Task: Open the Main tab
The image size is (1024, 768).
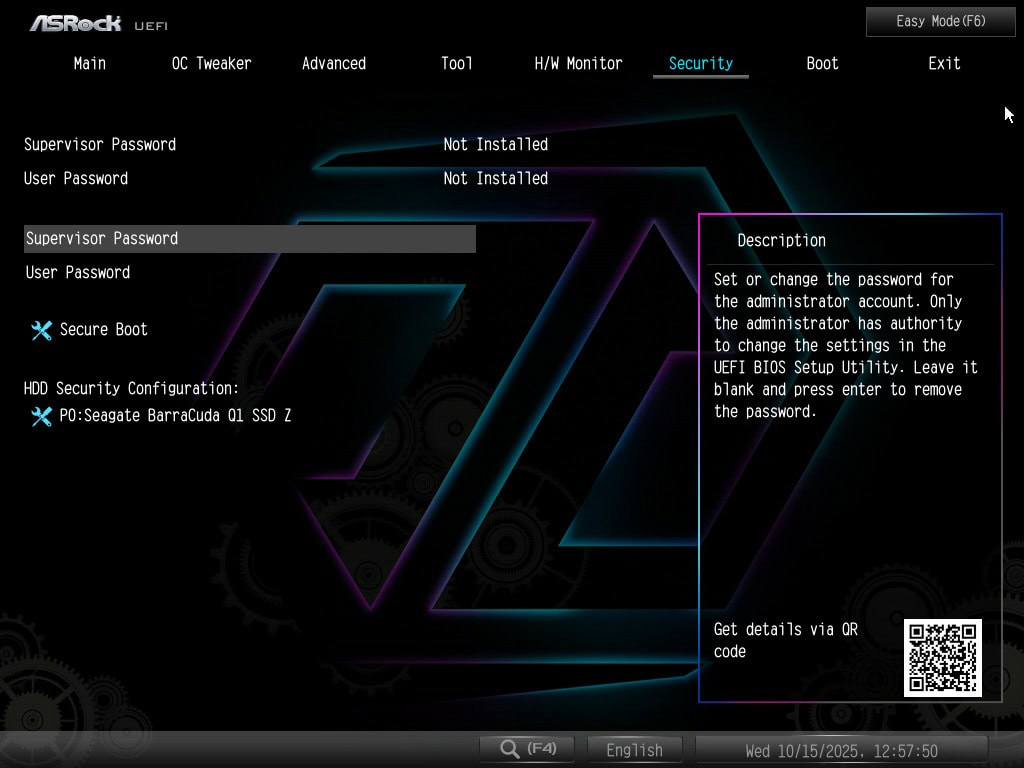Action: tap(90, 63)
